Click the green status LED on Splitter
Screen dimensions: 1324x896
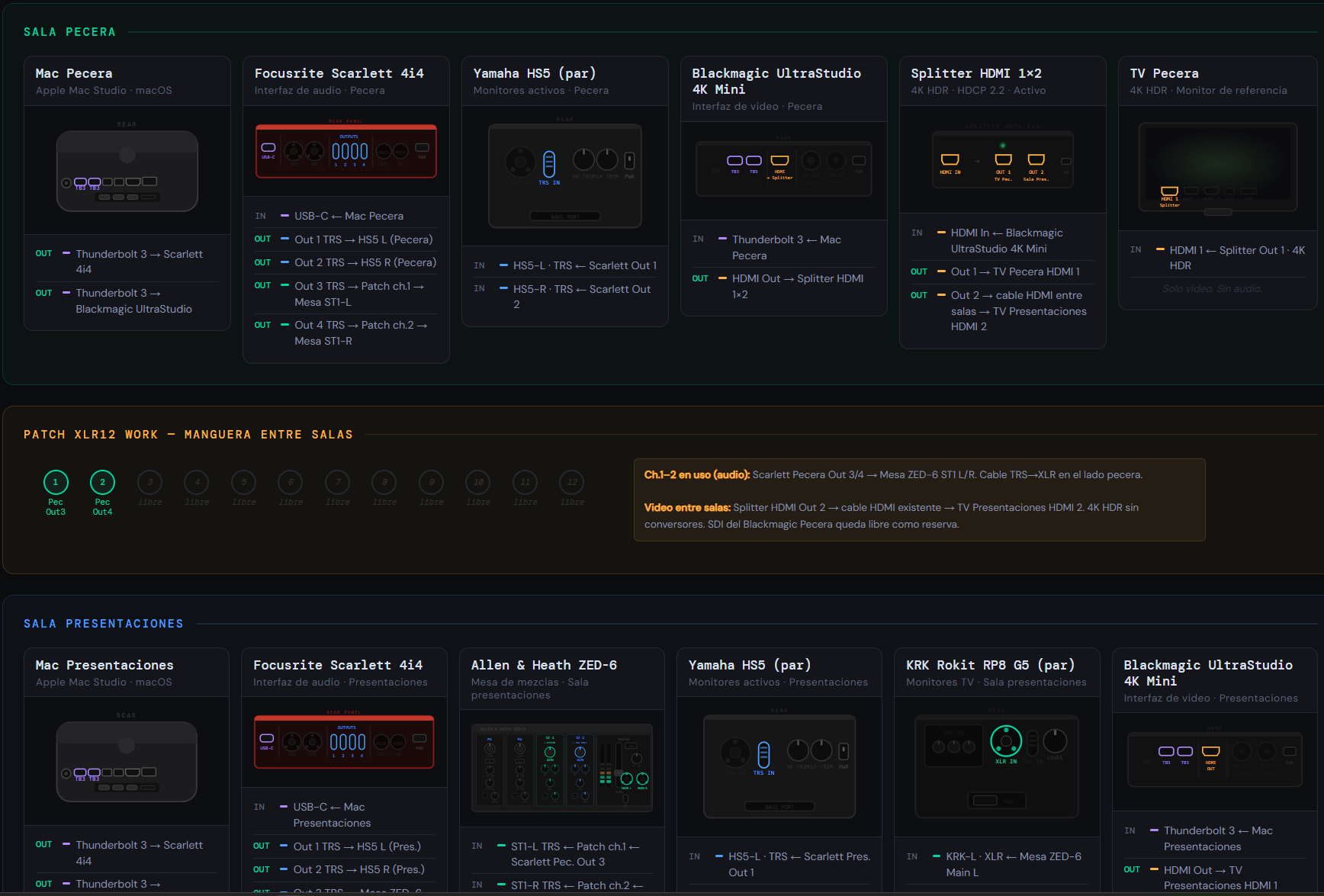tap(1003, 145)
